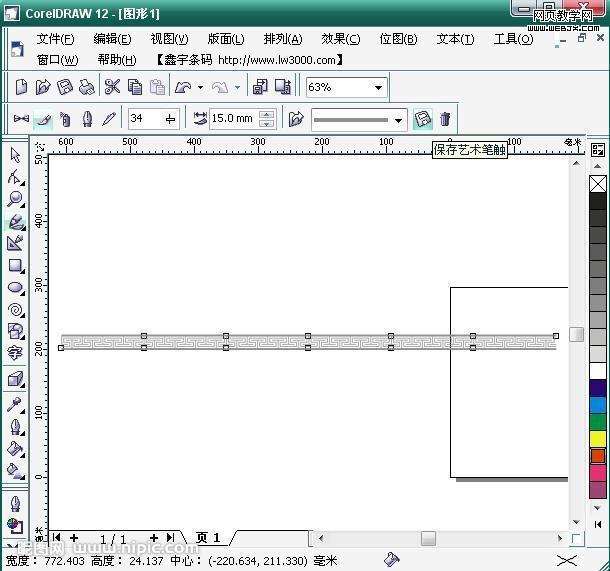Click the artistic media width 15.0 mm field
This screenshot has height=571, width=610.
tap(235, 119)
